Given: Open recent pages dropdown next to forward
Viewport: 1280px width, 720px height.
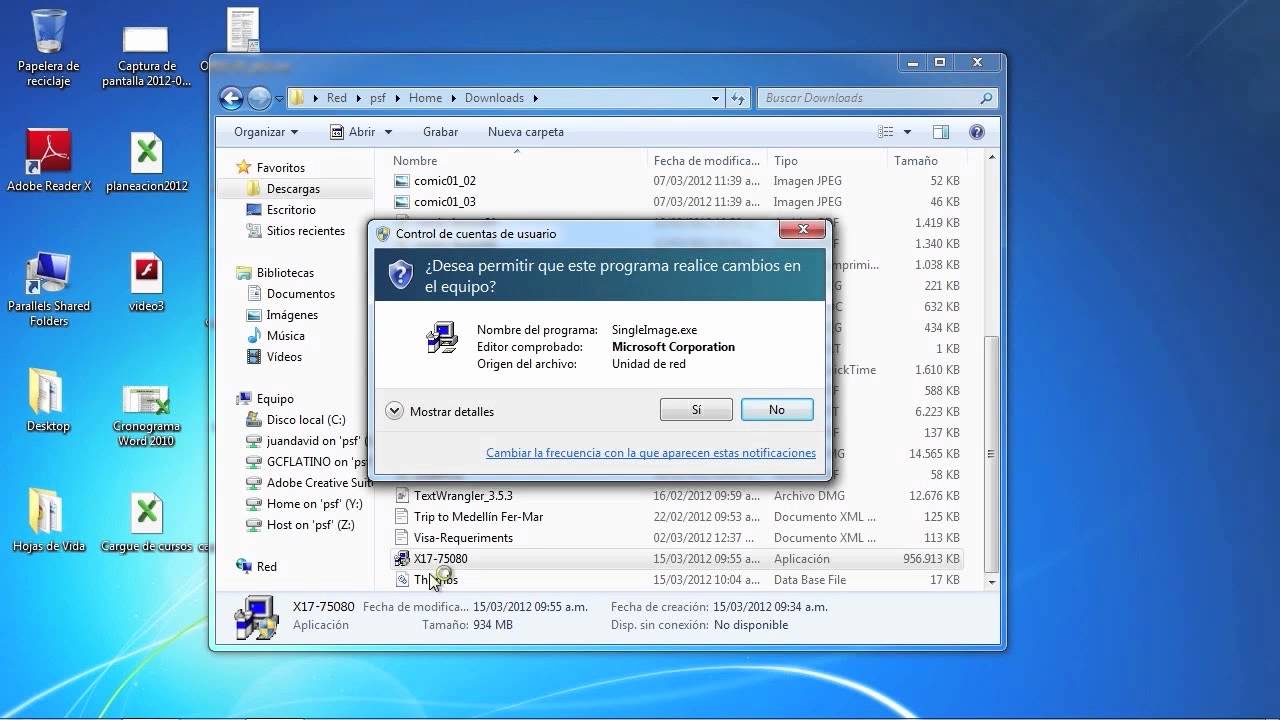Looking at the screenshot, I should [279, 99].
